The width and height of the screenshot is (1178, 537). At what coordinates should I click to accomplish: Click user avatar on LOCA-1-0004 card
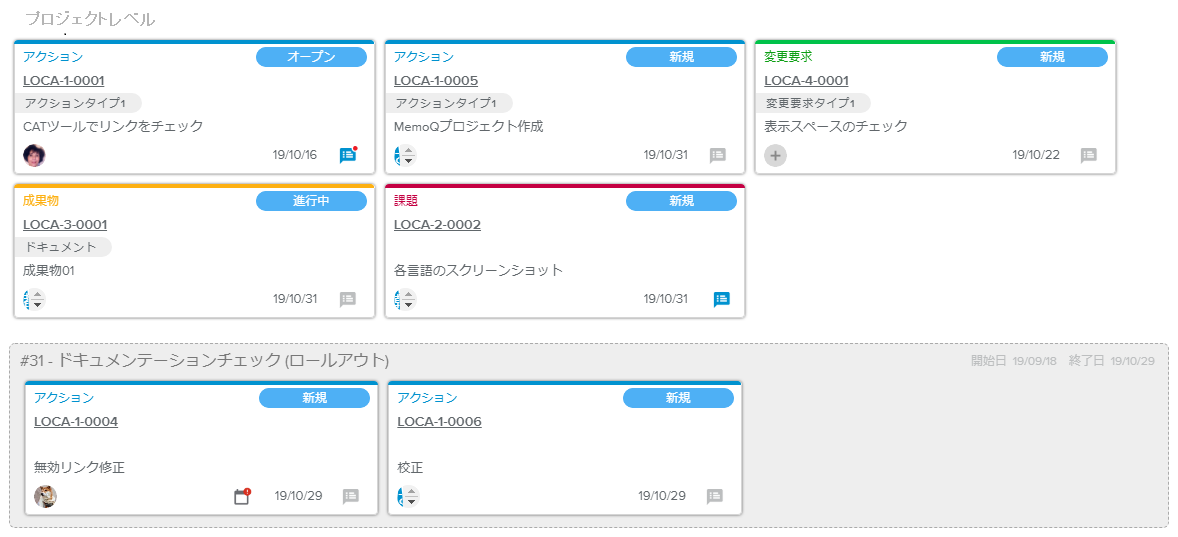click(x=45, y=496)
